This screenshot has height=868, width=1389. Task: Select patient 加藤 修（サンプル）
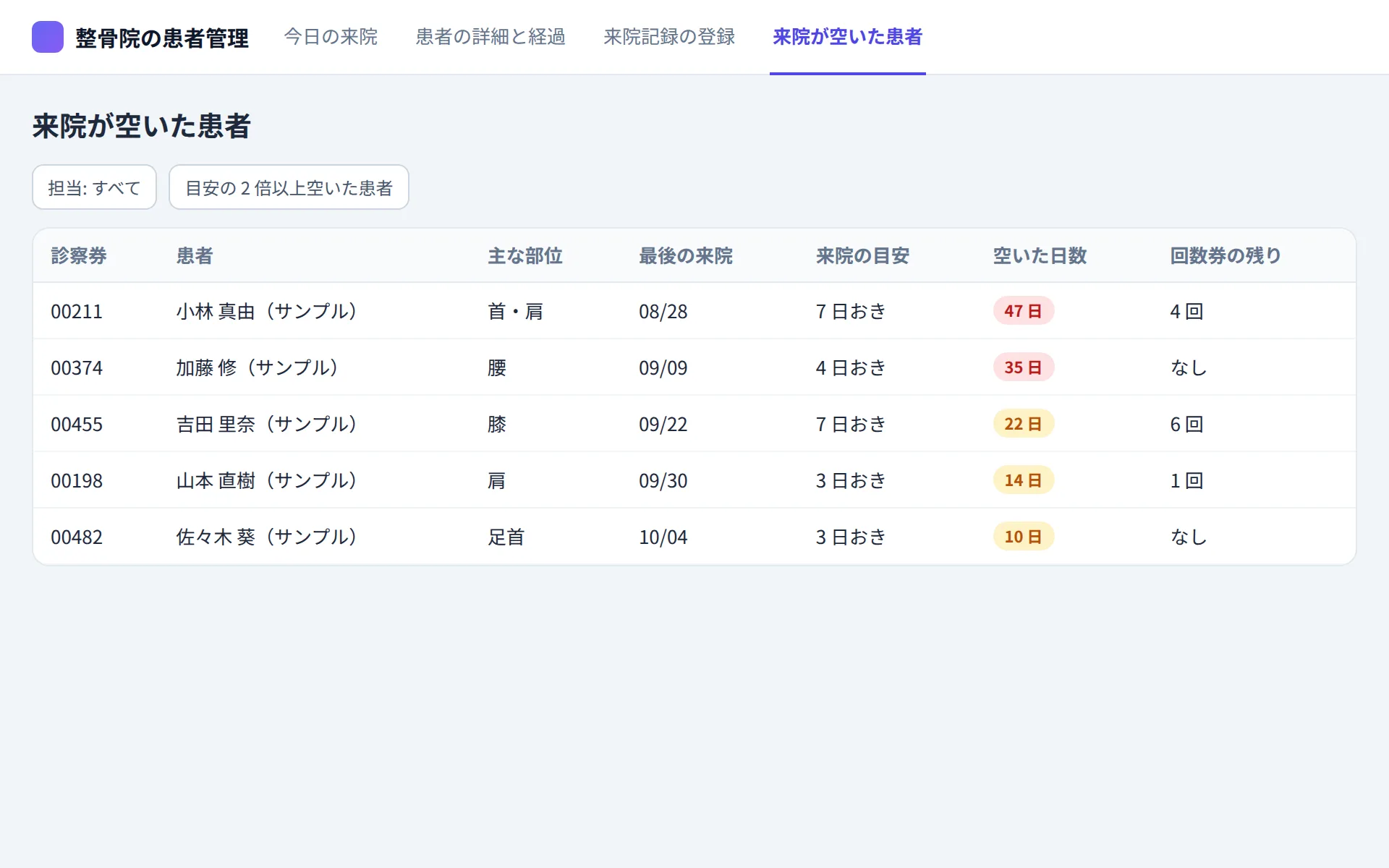(258, 367)
